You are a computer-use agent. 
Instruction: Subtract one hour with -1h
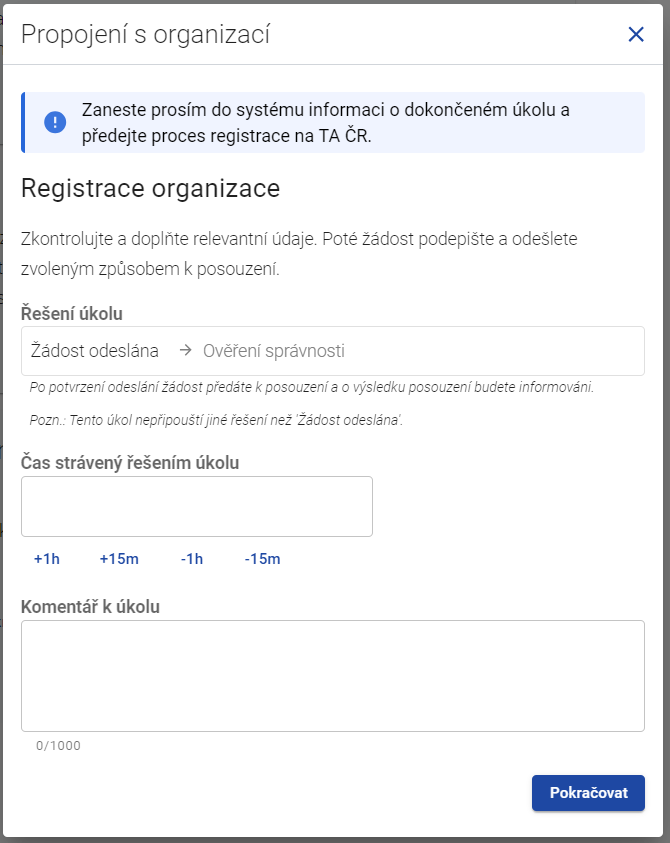click(x=192, y=559)
